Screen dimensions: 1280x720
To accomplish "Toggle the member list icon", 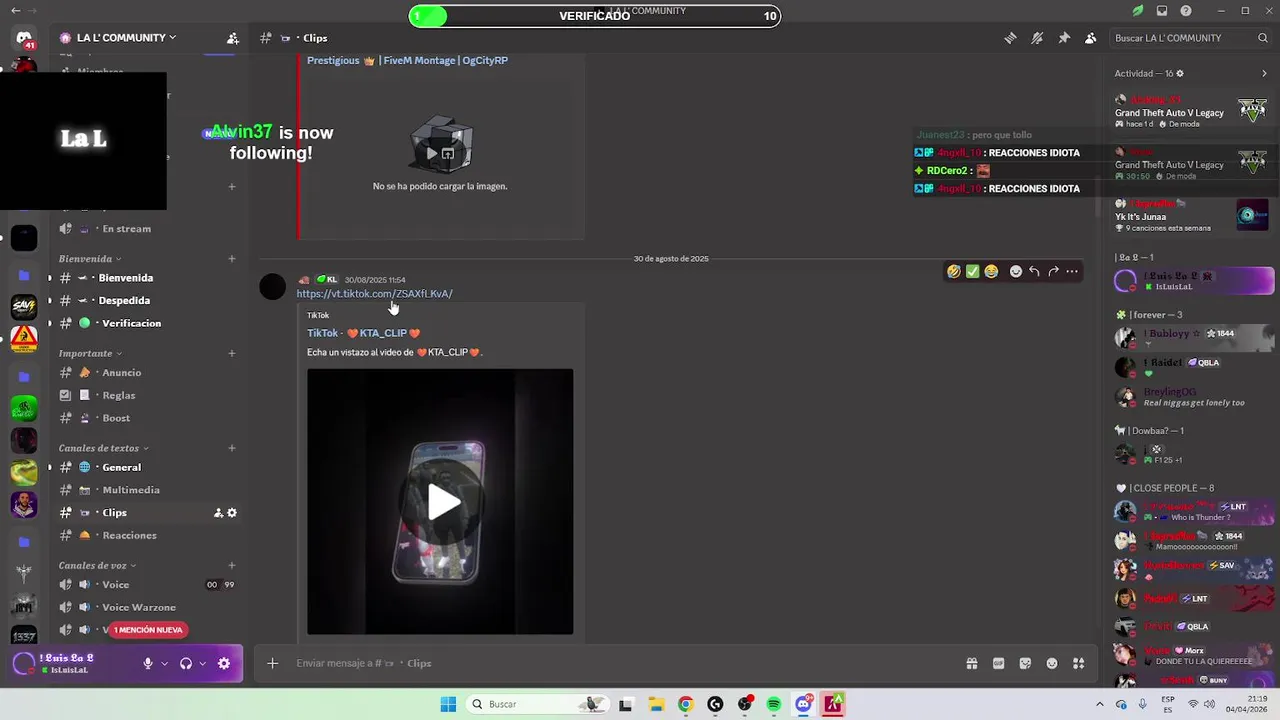I will point(1090,38).
